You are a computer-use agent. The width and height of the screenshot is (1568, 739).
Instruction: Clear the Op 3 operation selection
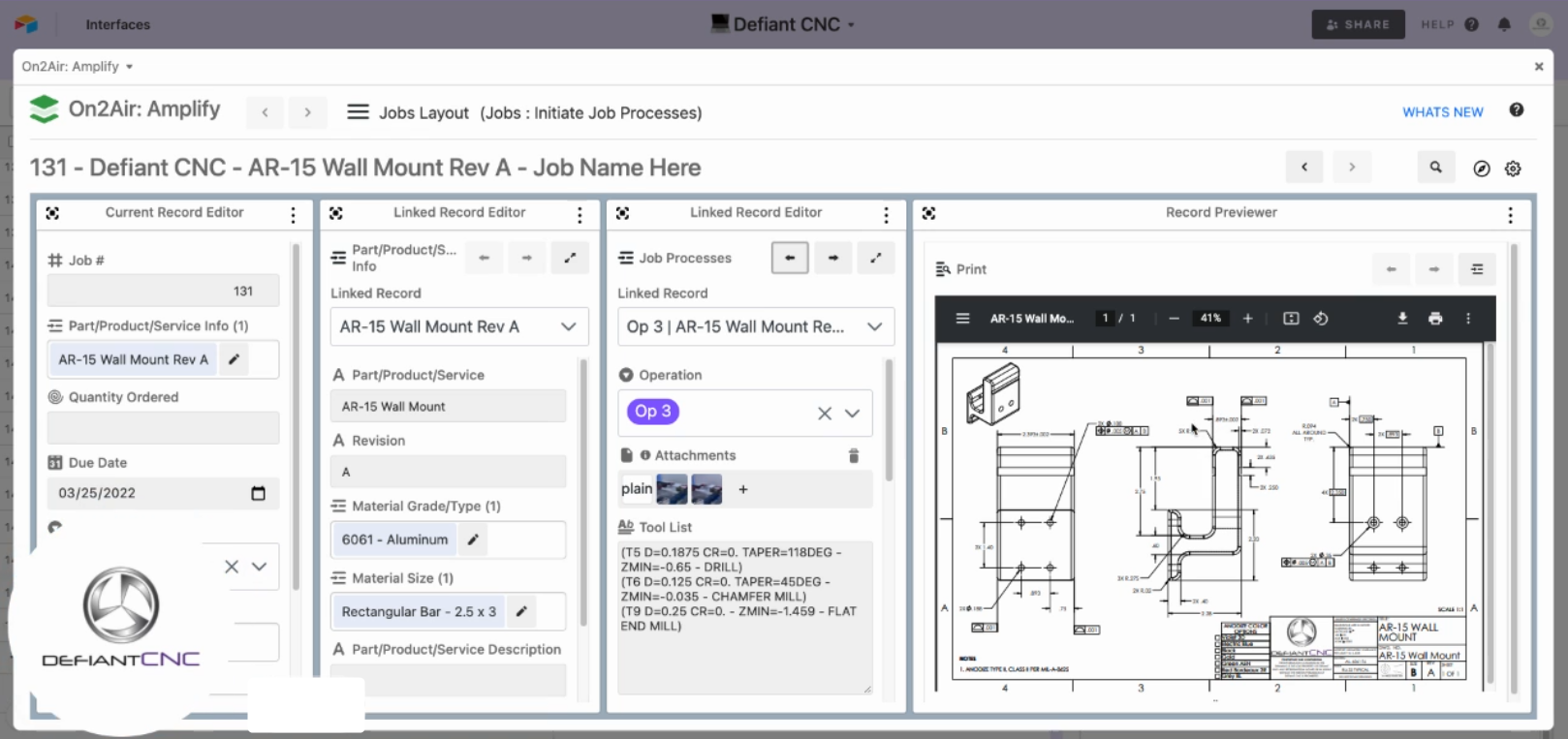[x=824, y=413]
